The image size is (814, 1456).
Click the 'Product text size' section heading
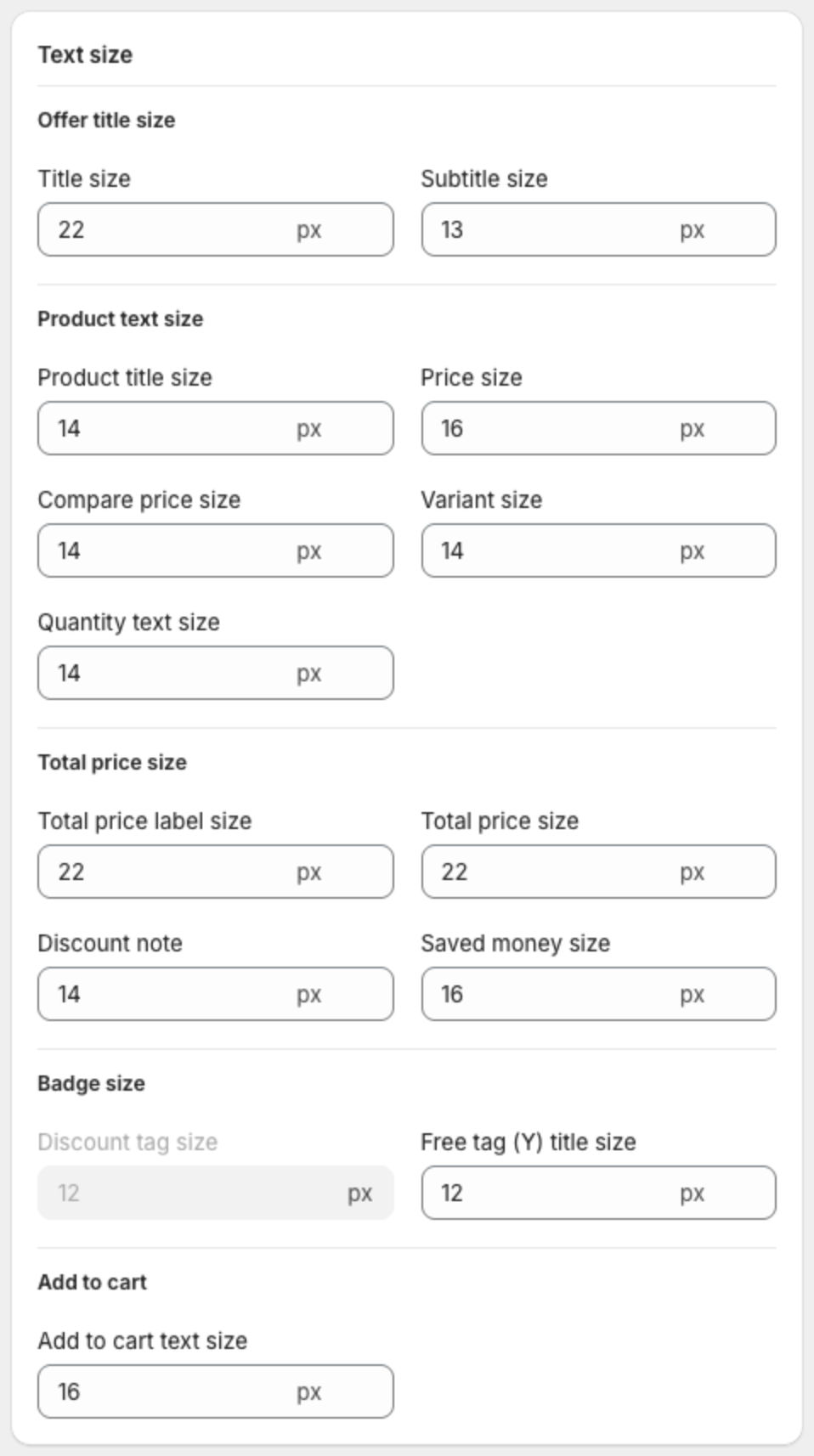coord(121,319)
